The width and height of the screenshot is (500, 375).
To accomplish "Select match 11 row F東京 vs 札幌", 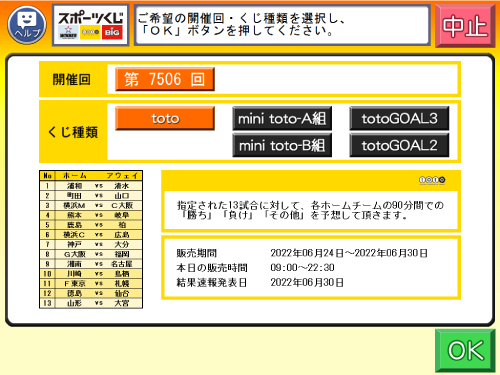I will tap(91, 284).
